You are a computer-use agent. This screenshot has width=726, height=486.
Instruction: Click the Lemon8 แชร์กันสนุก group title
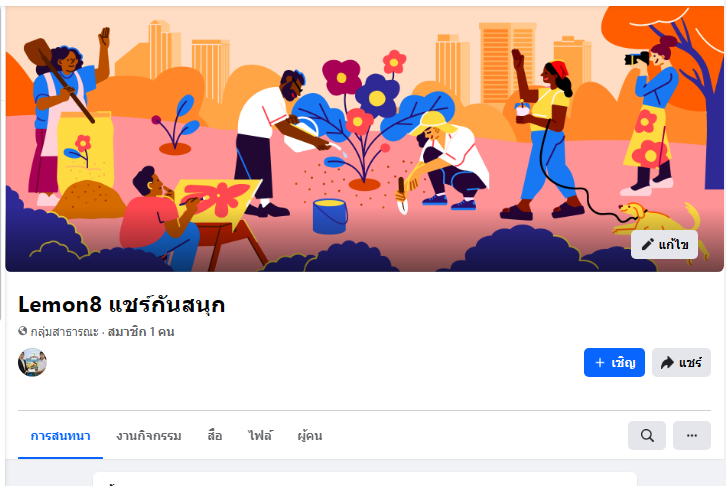121,305
